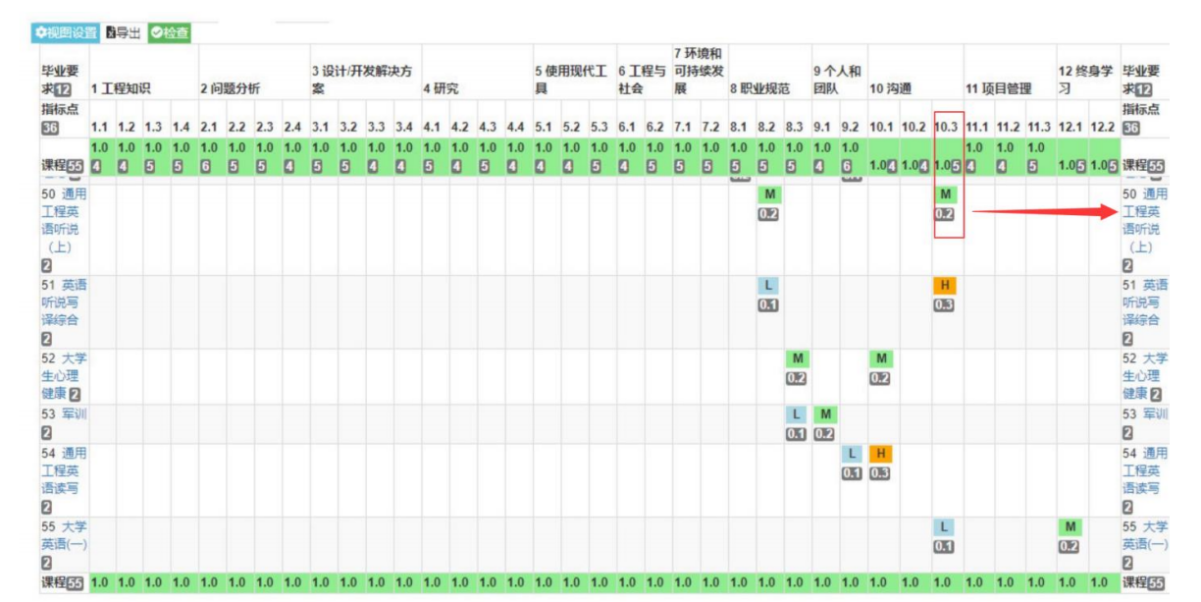Select green M badge for course 55 under 12.1
The height and width of the screenshot is (602, 1201).
point(1070,527)
